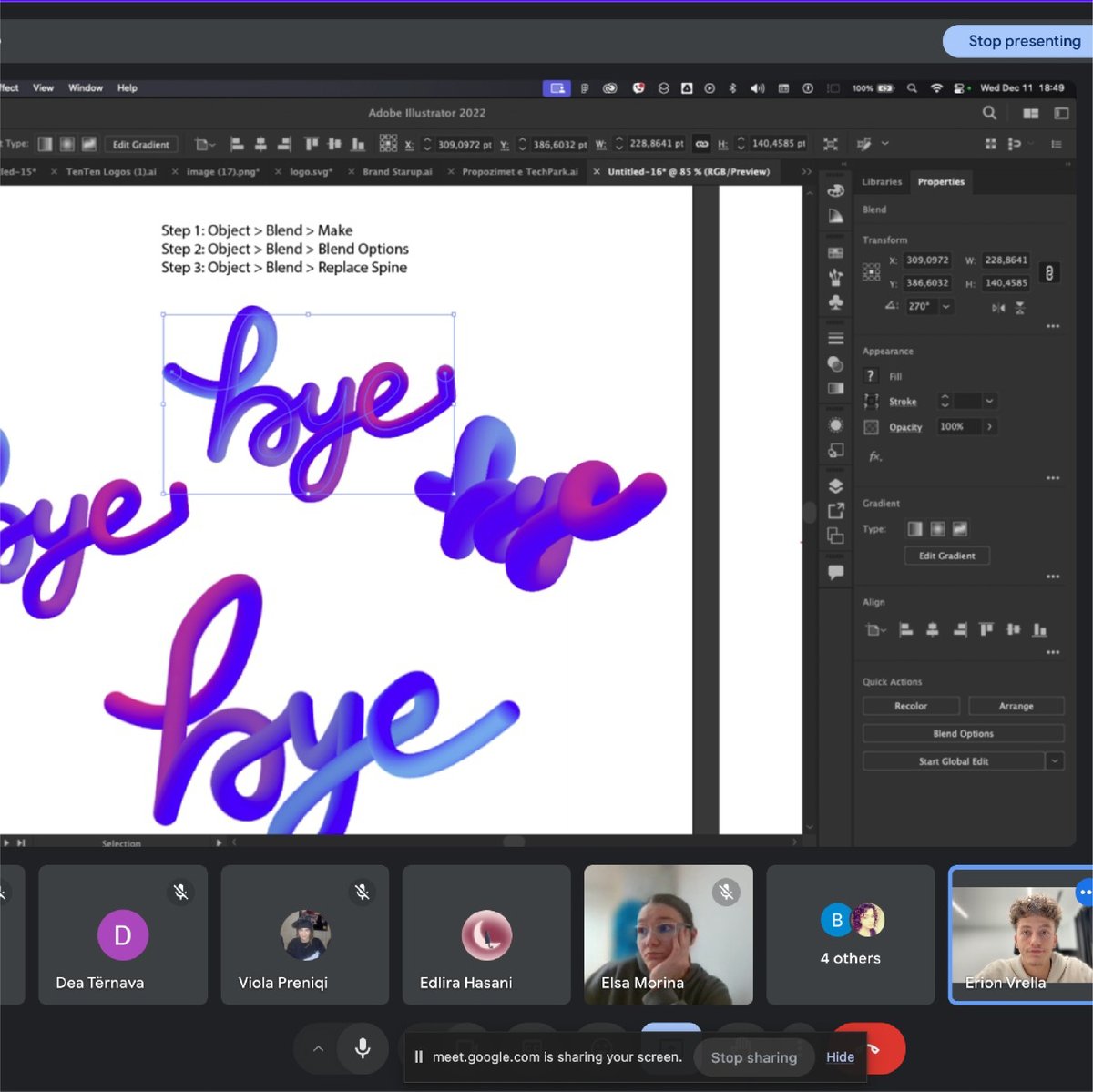The image size is (1093, 1092).
Task: Click Horizontal Align Right in Properties Align
Action: [x=959, y=629]
